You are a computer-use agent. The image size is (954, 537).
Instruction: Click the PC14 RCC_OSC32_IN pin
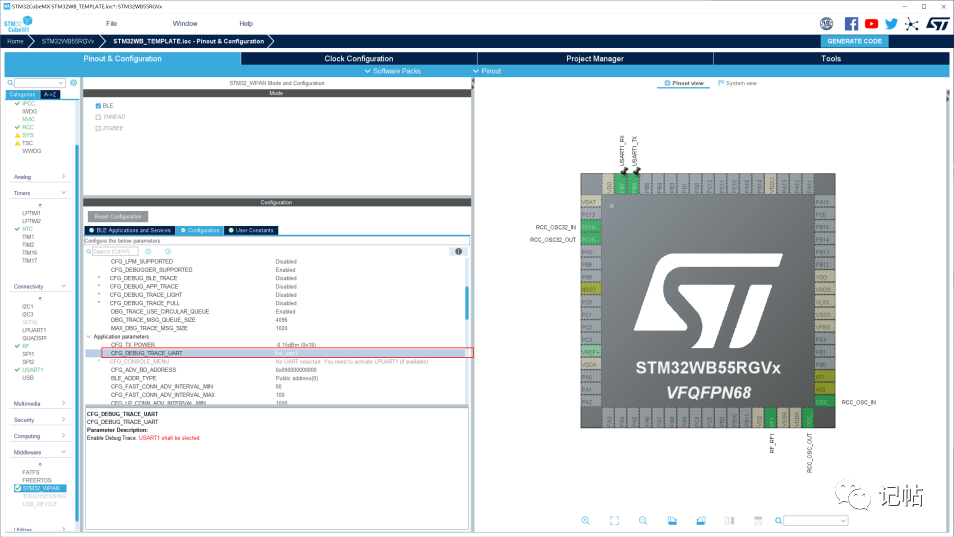point(590,227)
